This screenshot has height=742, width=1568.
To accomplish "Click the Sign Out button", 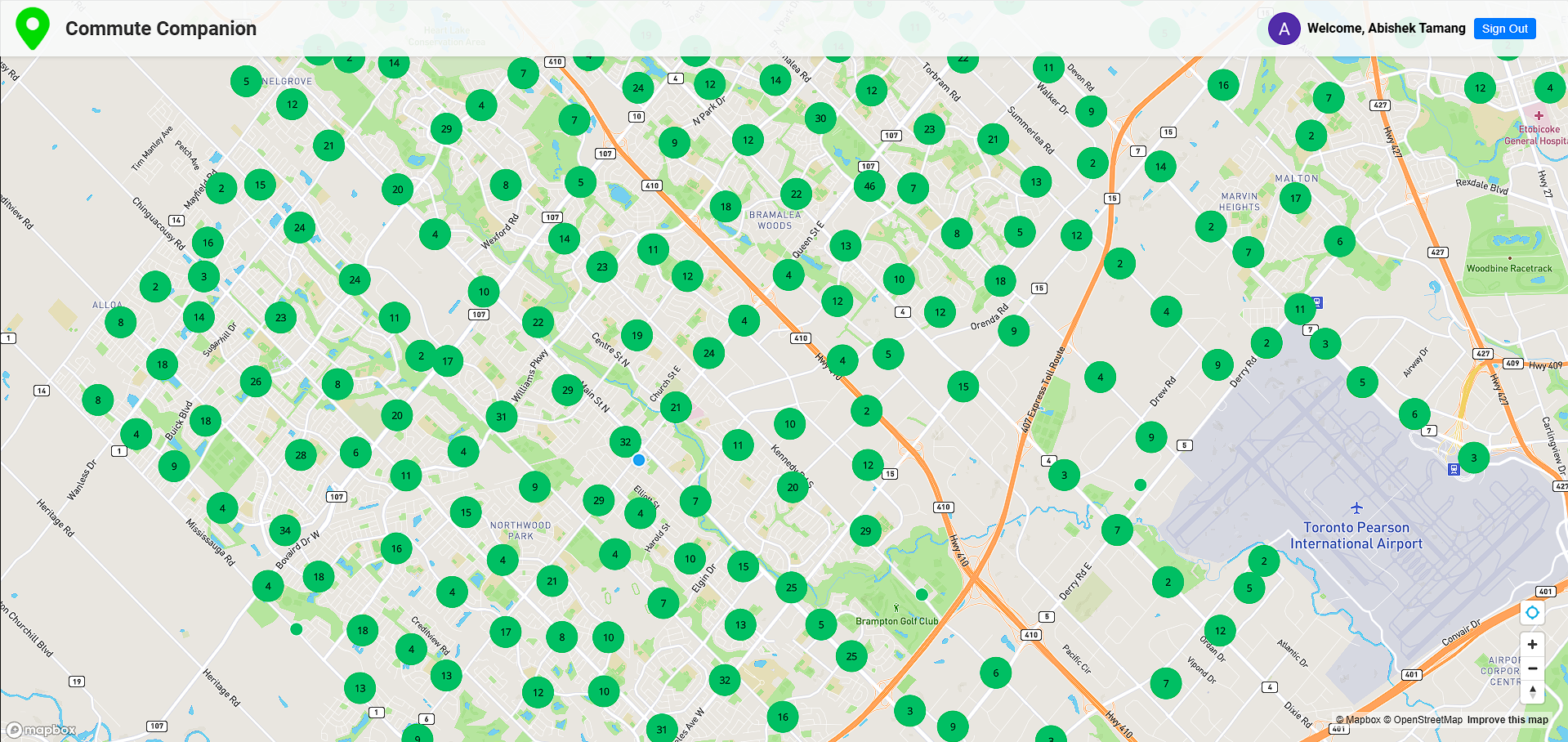I will [x=1504, y=28].
